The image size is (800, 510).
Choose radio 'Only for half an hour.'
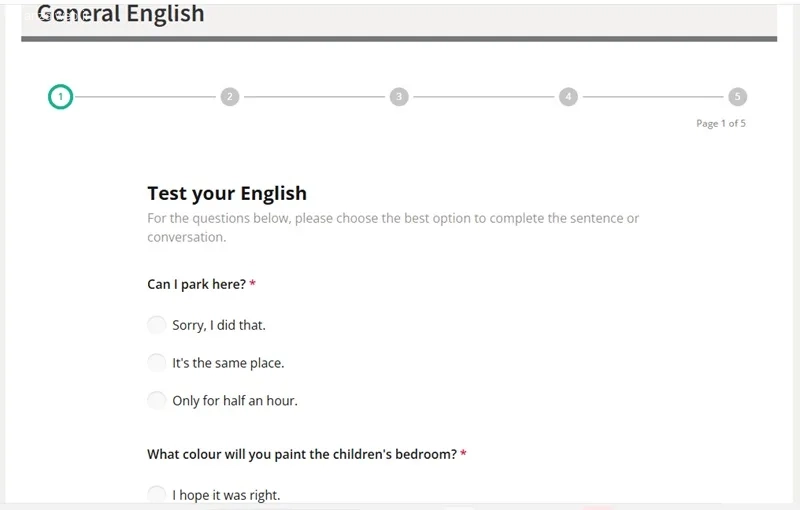pos(157,400)
